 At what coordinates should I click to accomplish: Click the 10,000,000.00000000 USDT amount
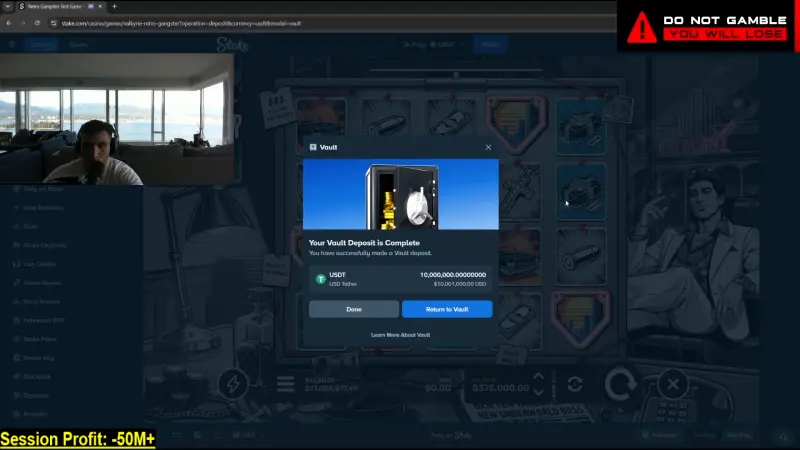pyautogui.click(x=453, y=275)
